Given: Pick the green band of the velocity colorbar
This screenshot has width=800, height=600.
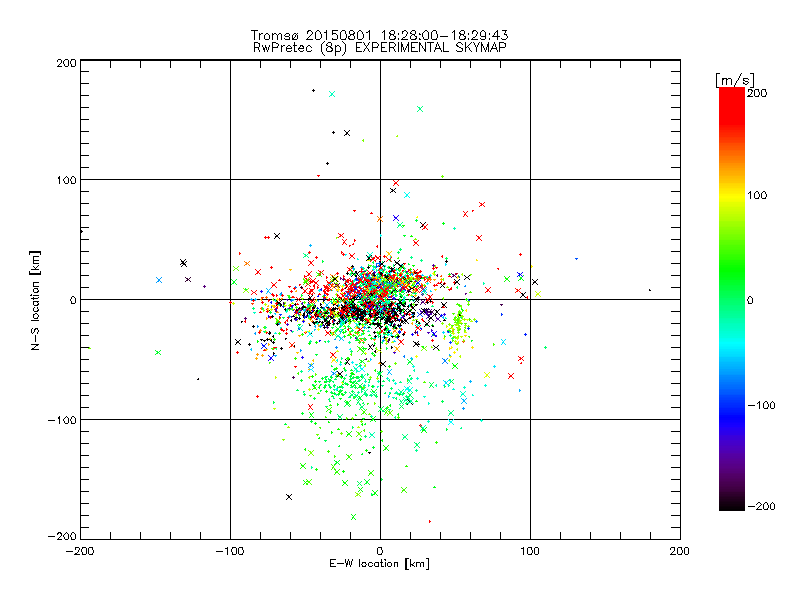Looking at the screenshot, I should pos(732,270).
